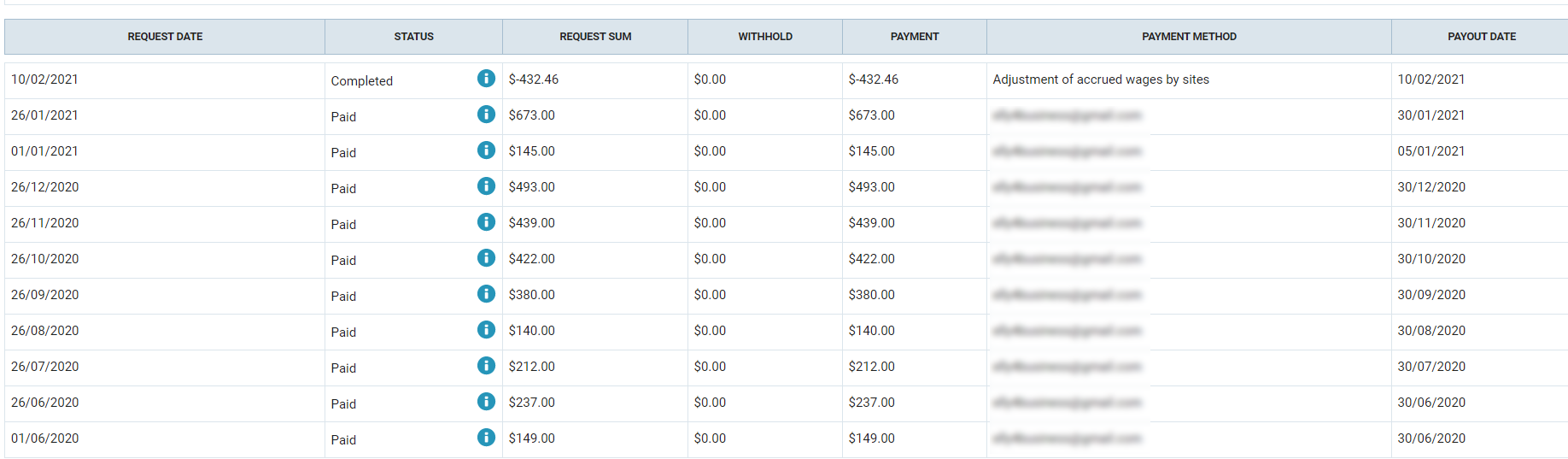Select payment value $380.00
This screenshot has width=1568, height=459.
click(x=872, y=295)
